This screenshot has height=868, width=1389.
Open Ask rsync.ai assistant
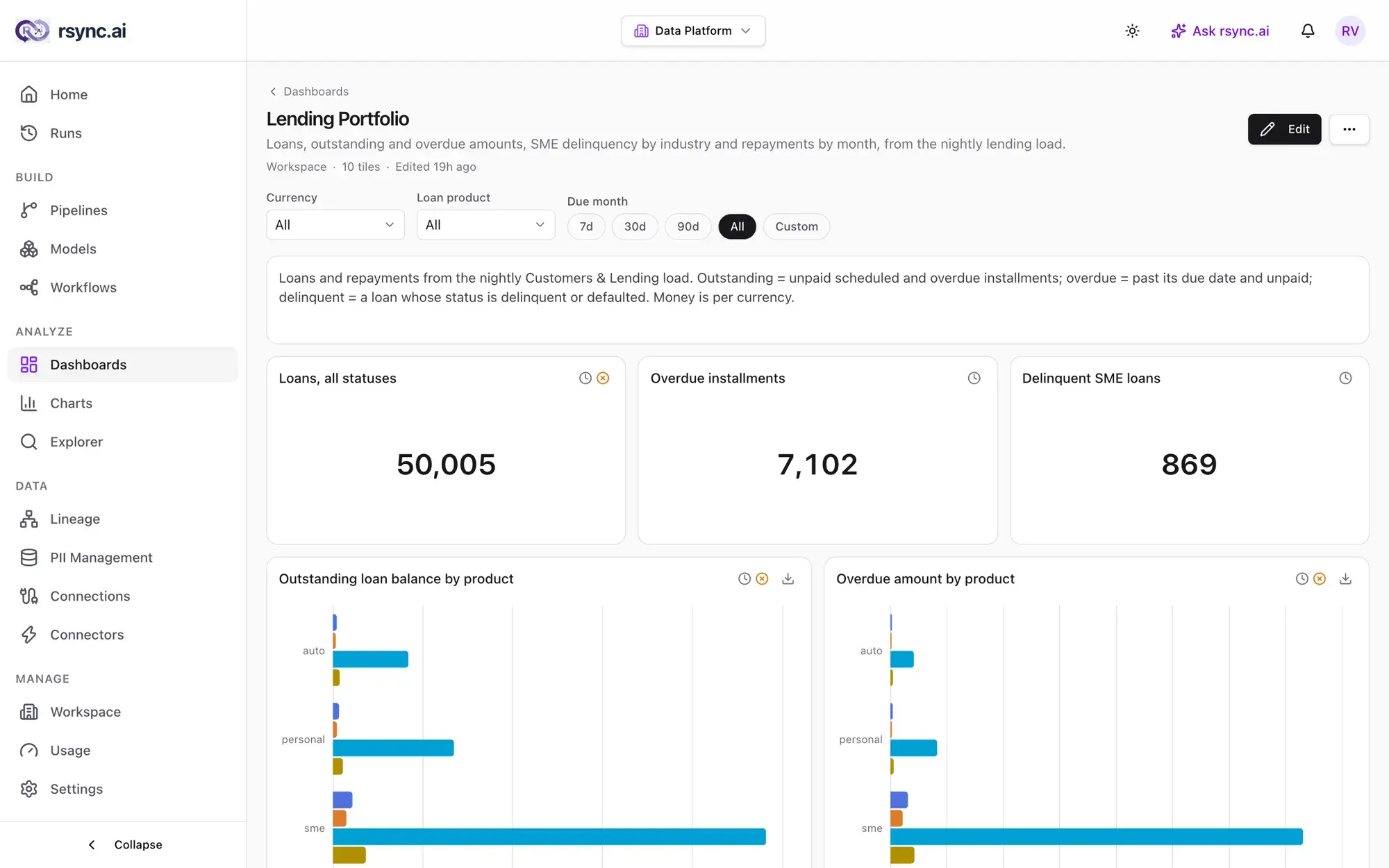(x=1220, y=31)
